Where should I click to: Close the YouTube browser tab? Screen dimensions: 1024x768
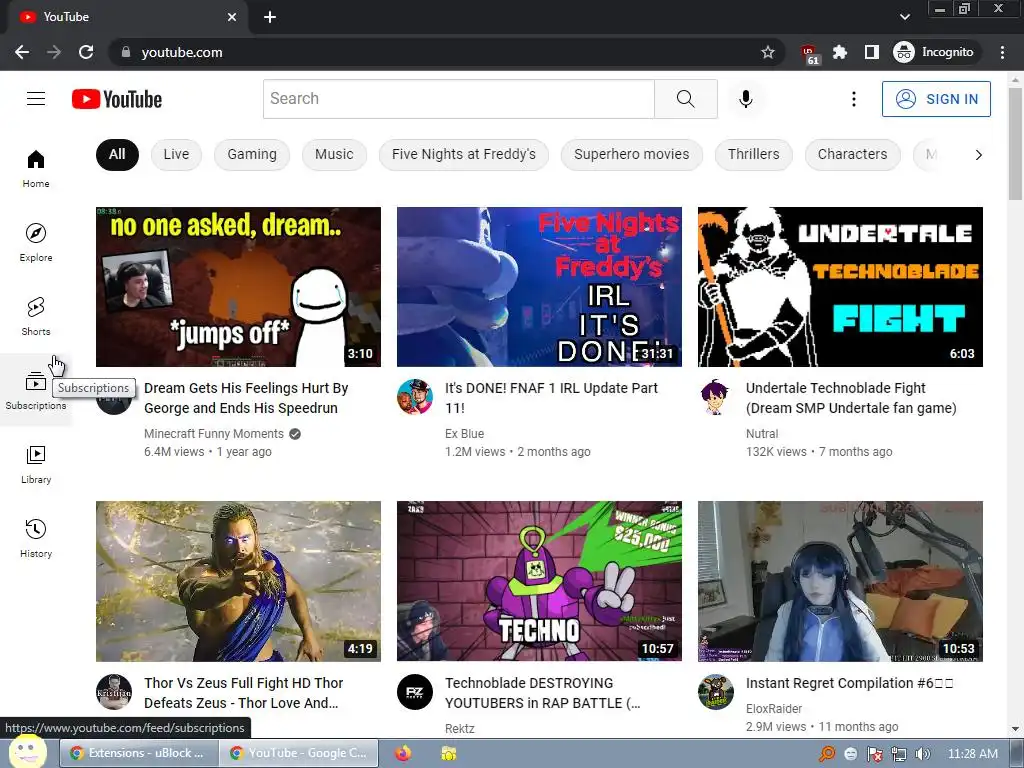(x=232, y=17)
